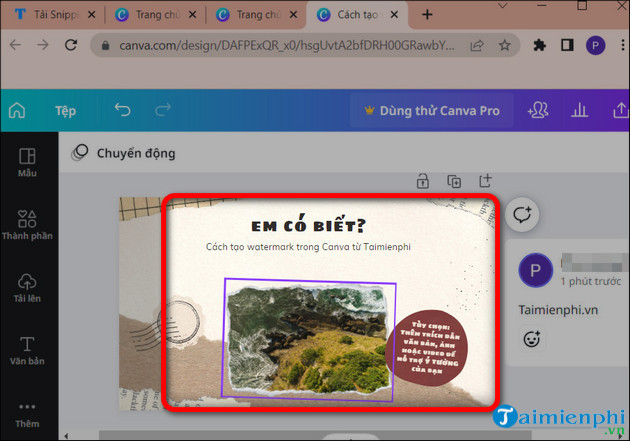Select the Cách tạo watermark subtitle text
The image size is (630, 441).
click(308, 247)
